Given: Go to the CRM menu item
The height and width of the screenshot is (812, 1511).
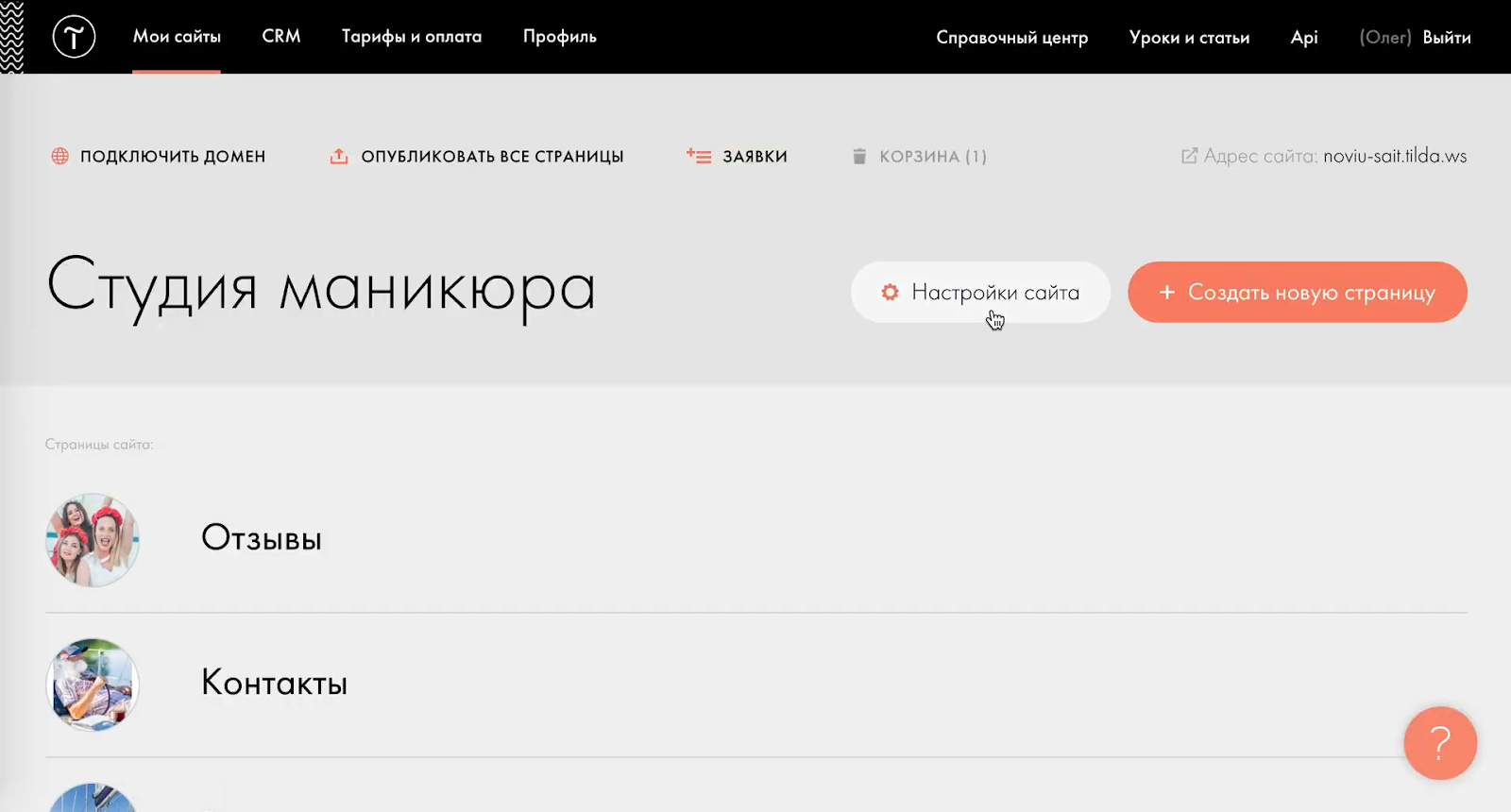Looking at the screenshot, I should [281, 37].
